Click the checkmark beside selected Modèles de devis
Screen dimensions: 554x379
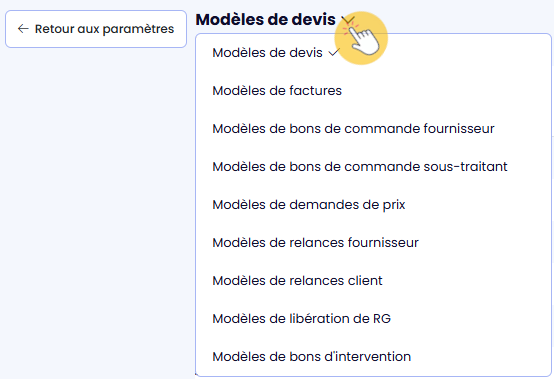coord(334,53)
